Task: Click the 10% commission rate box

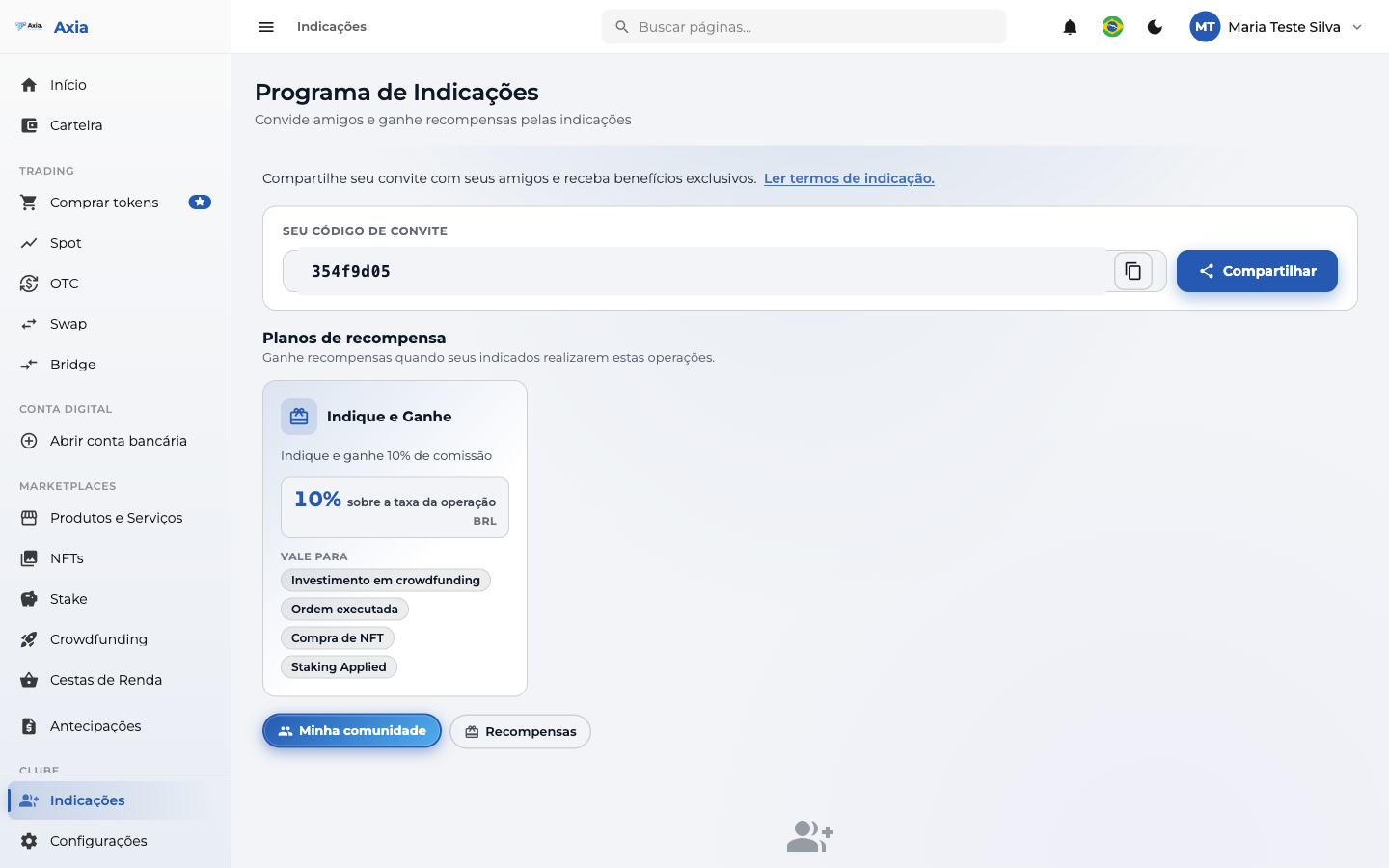Action: pyautogui.click(x=395, y=507)
